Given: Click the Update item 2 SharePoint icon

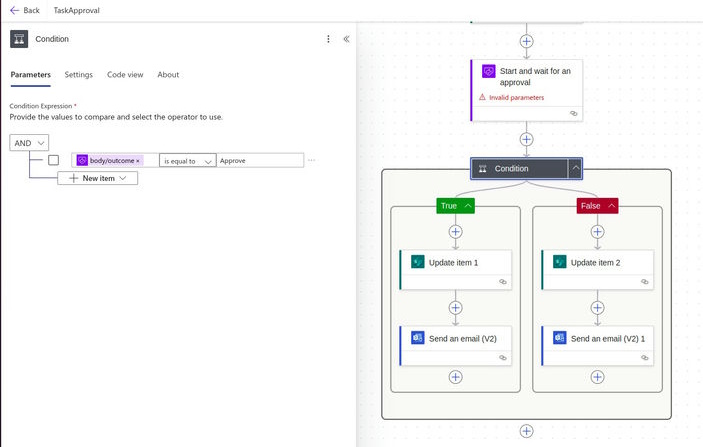Looking at the screenshot, I should coord(560,262).
